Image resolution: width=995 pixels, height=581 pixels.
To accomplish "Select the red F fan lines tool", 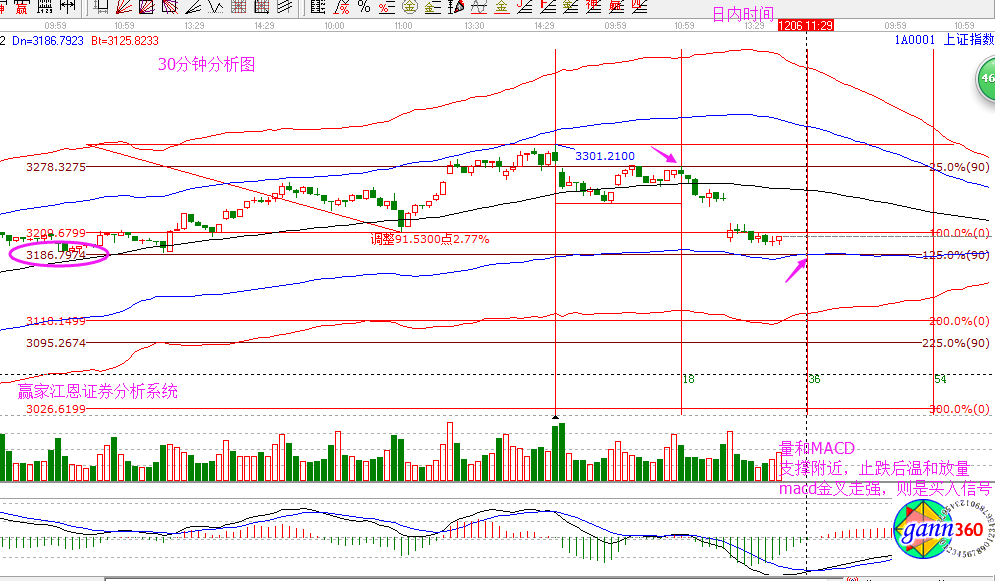I will click(548, 7).
